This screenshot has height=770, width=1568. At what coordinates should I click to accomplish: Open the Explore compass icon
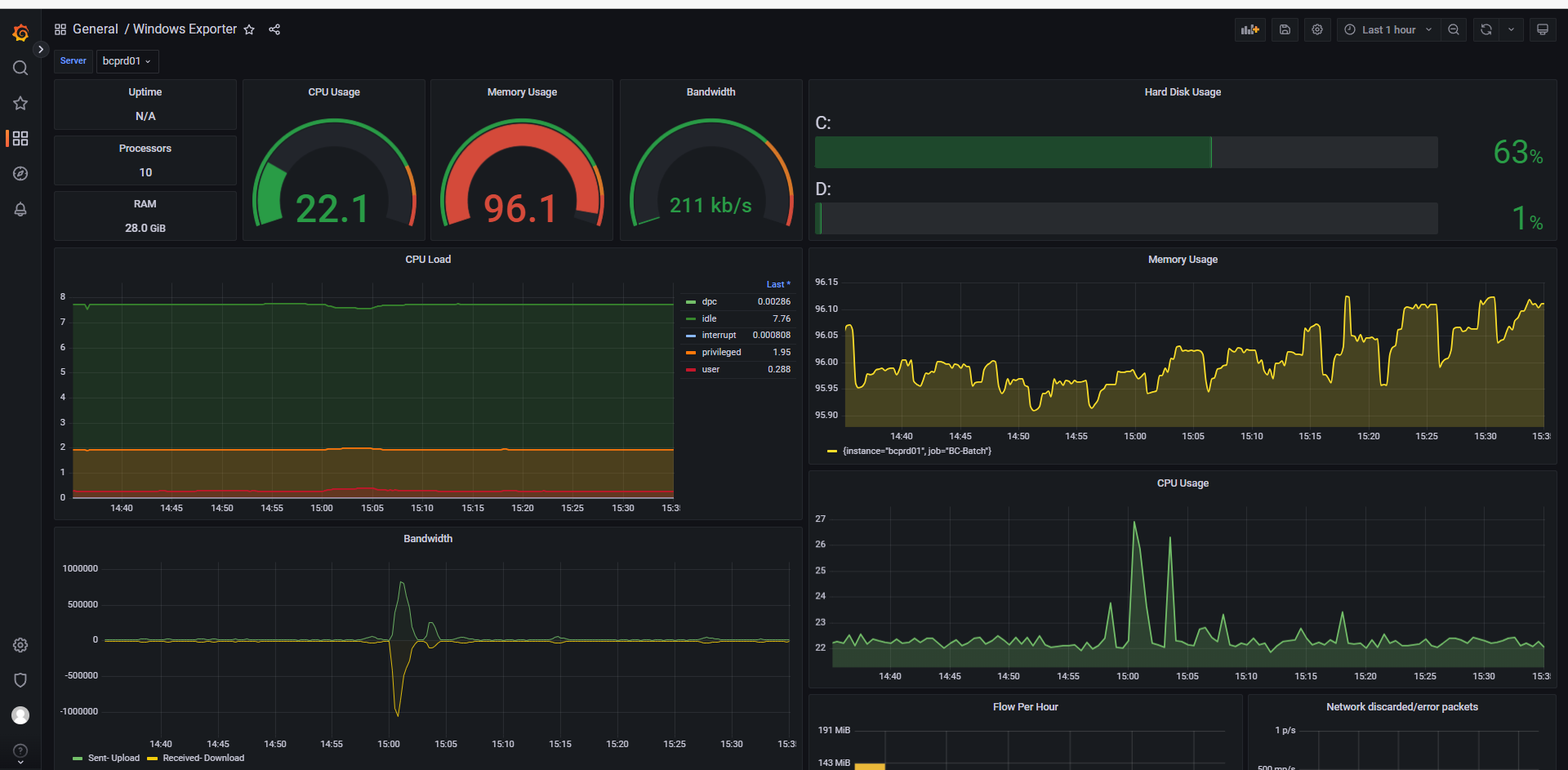20,174
